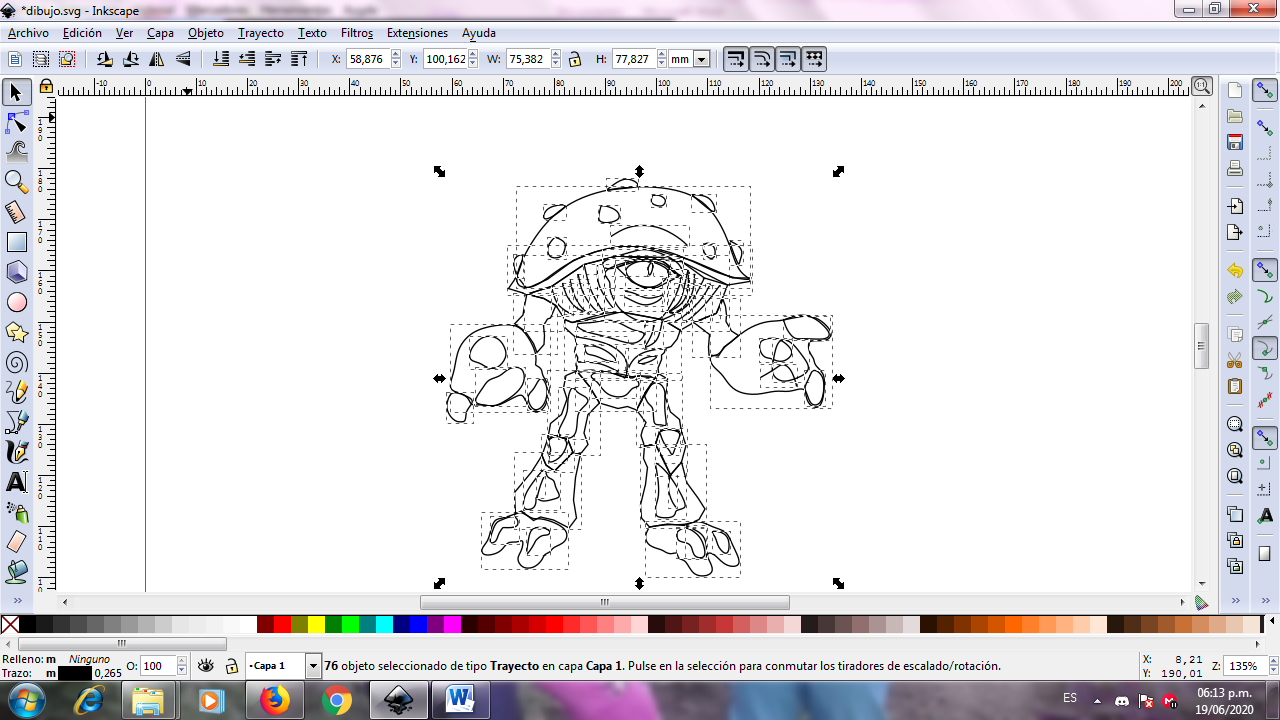Open the Filtros menu
This screenshot has height=720, width=1280.
coord(357,33)
